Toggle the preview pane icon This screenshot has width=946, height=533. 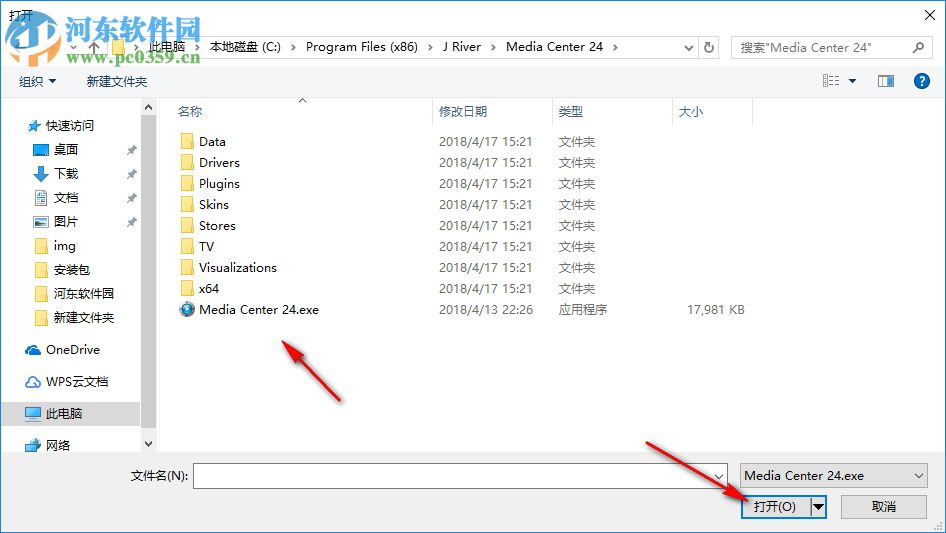[886, 81]
